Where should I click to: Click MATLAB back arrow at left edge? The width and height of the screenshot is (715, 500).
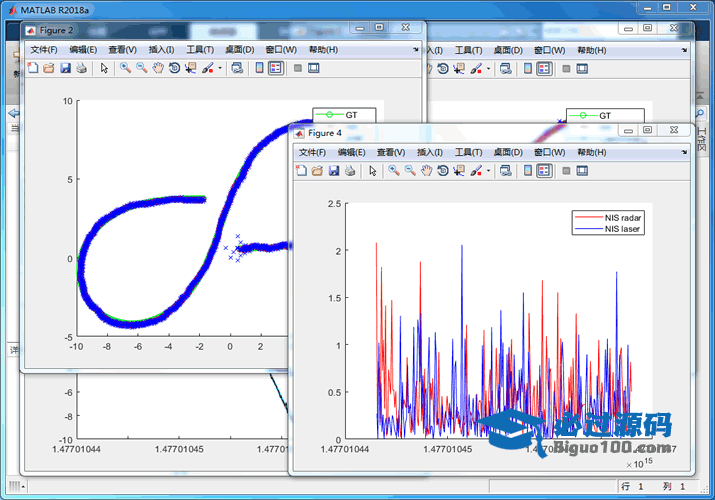coord(14,113)
